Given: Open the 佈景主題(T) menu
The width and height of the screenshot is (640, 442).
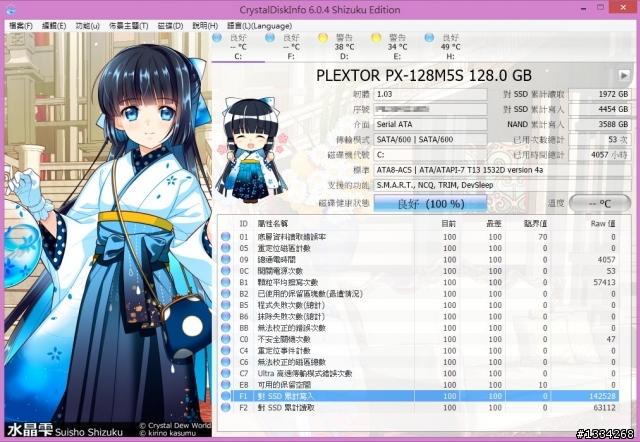Looking at the screenshot, I should [x=129, y=26].
